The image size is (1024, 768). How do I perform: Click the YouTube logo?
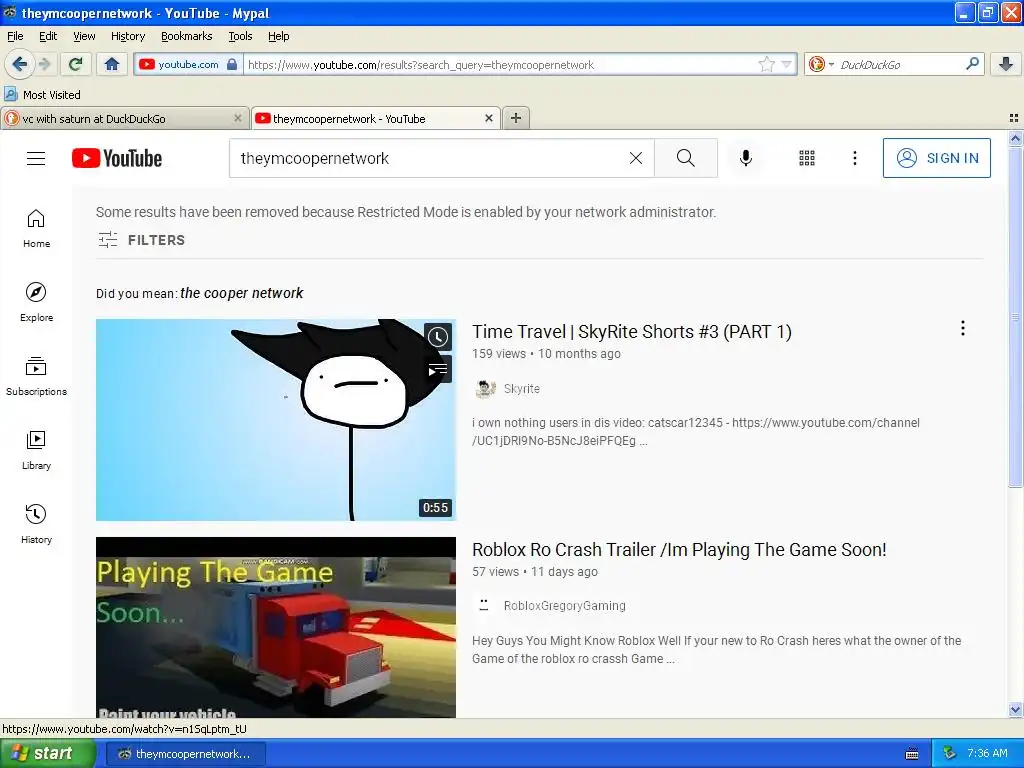(117, 158)
